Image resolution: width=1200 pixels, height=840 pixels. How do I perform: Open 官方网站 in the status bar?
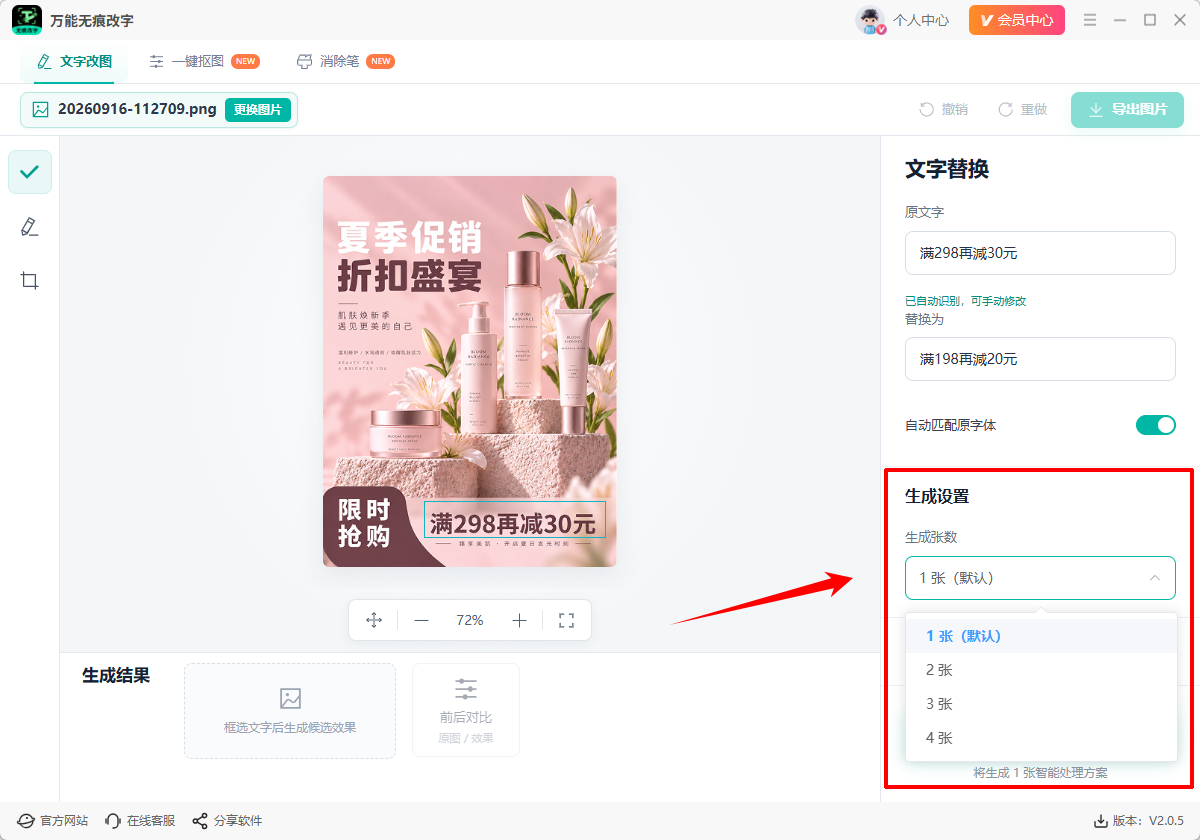click(53, 821)
